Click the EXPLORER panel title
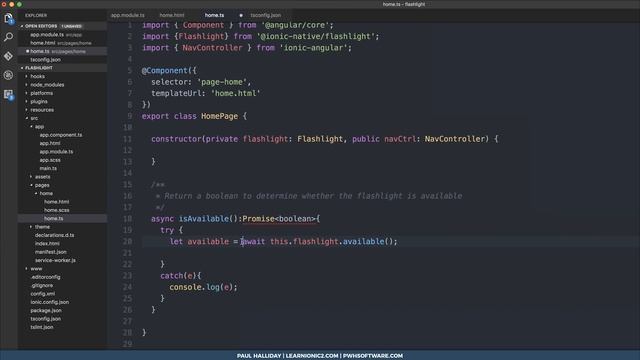The width and height of the screenshot is (640, 360). coord(36,16)
